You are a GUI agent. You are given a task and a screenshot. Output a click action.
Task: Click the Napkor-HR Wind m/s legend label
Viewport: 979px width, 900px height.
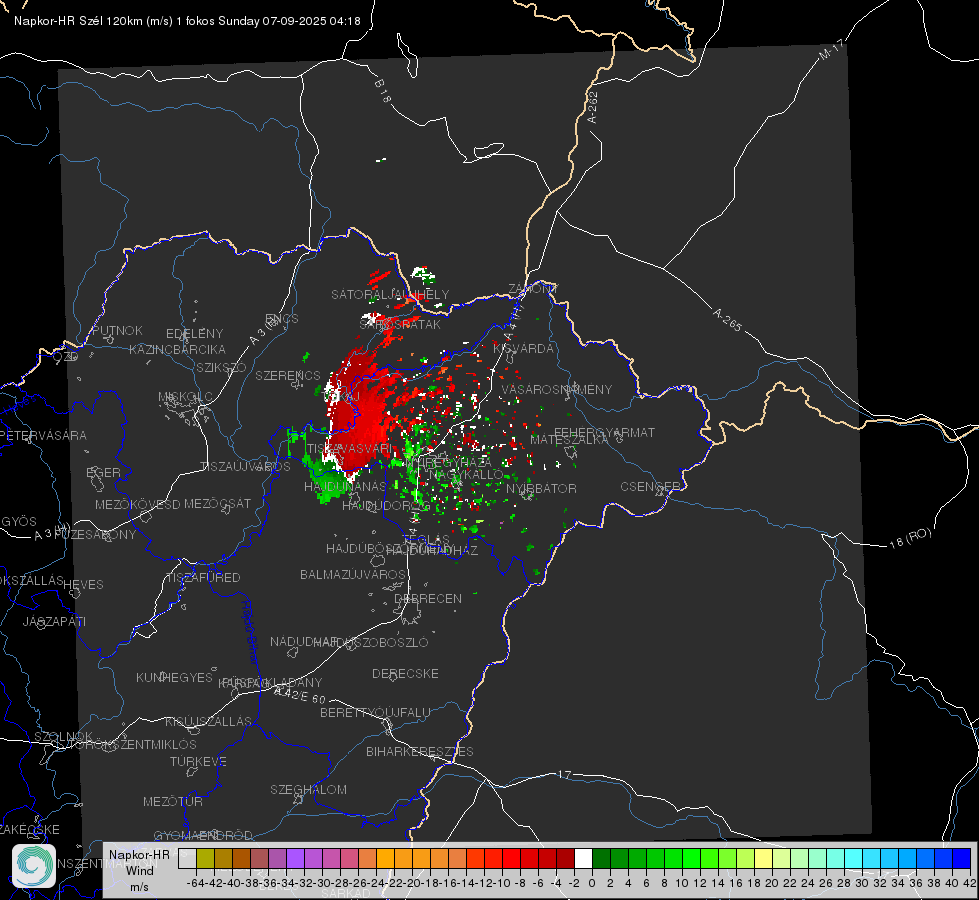point(139,870)
